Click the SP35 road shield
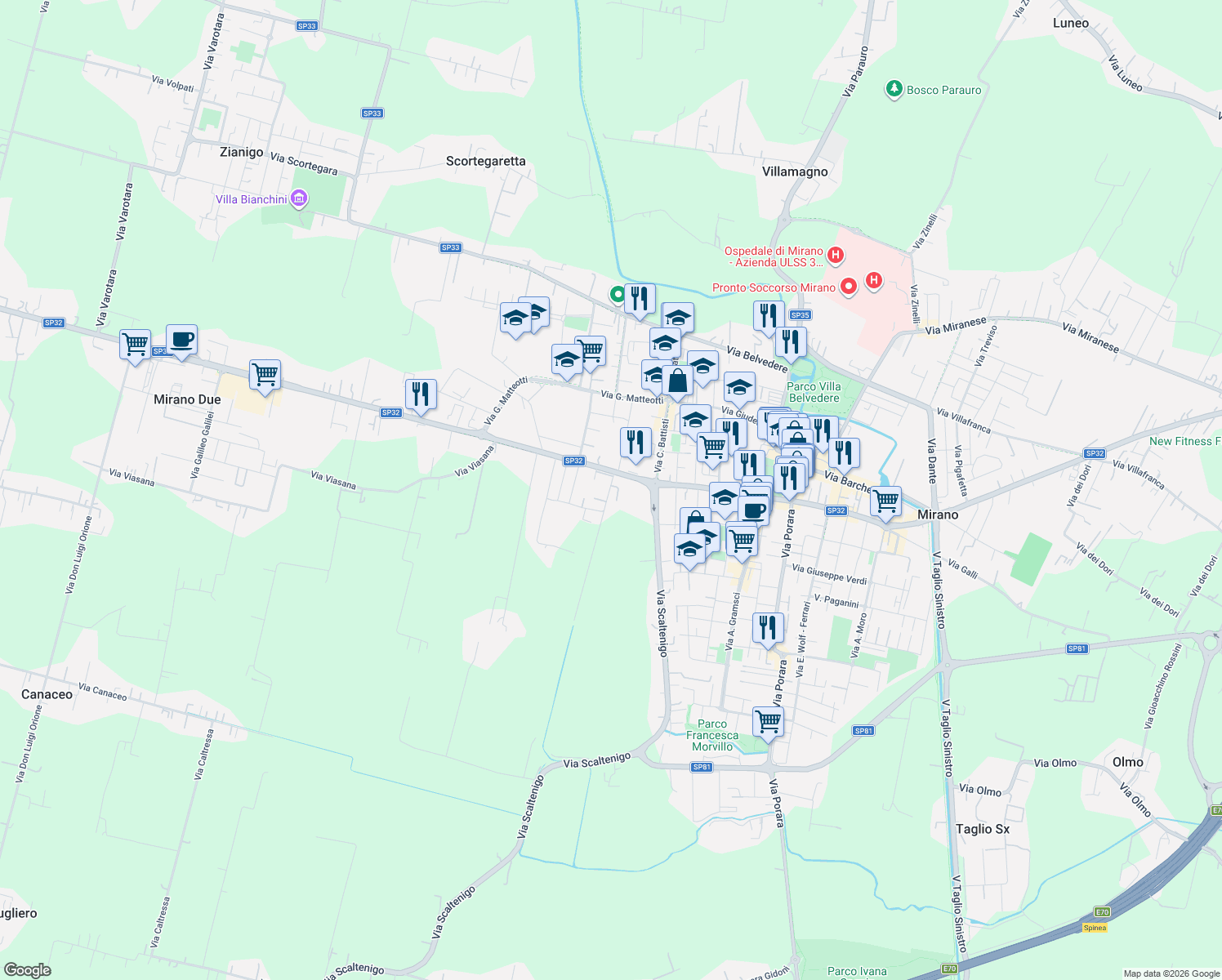Viewport: 1222px width, 980px height. click(800, 314)
